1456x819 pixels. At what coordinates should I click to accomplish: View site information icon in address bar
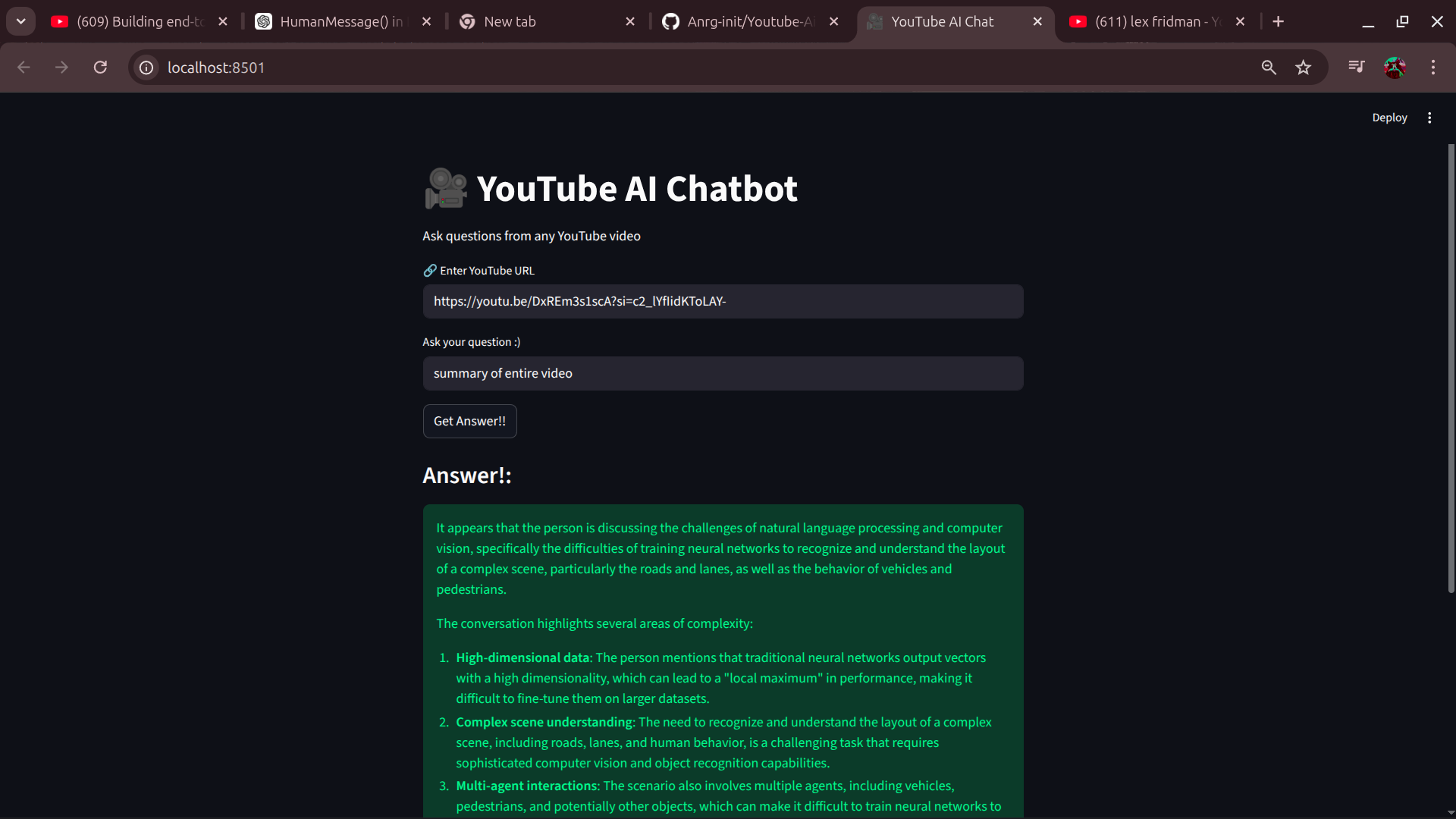click(x=146, y=67)
